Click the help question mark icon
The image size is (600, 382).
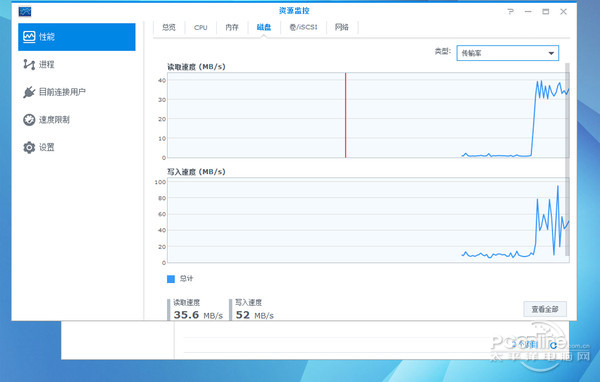[510, 11]
